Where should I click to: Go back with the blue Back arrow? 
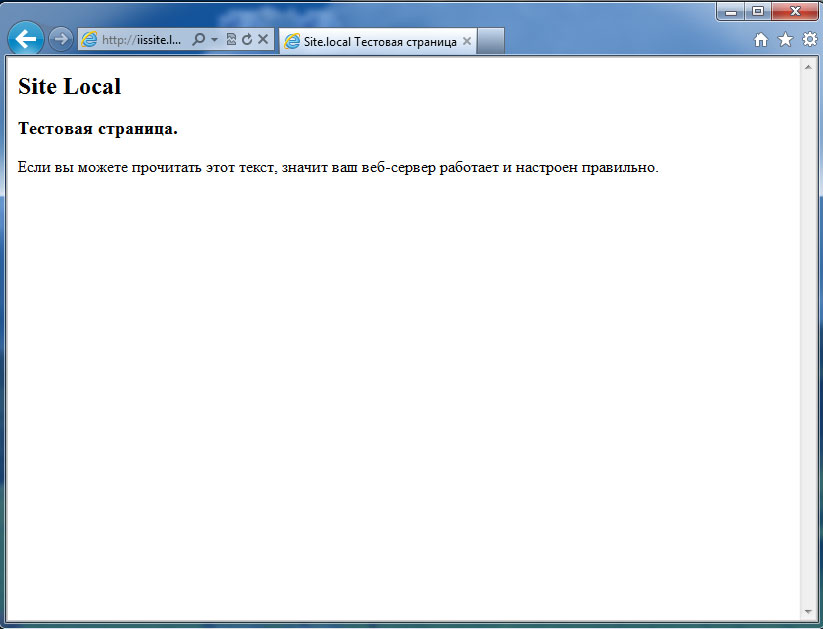pyautogui.click(x=26, y=39)
